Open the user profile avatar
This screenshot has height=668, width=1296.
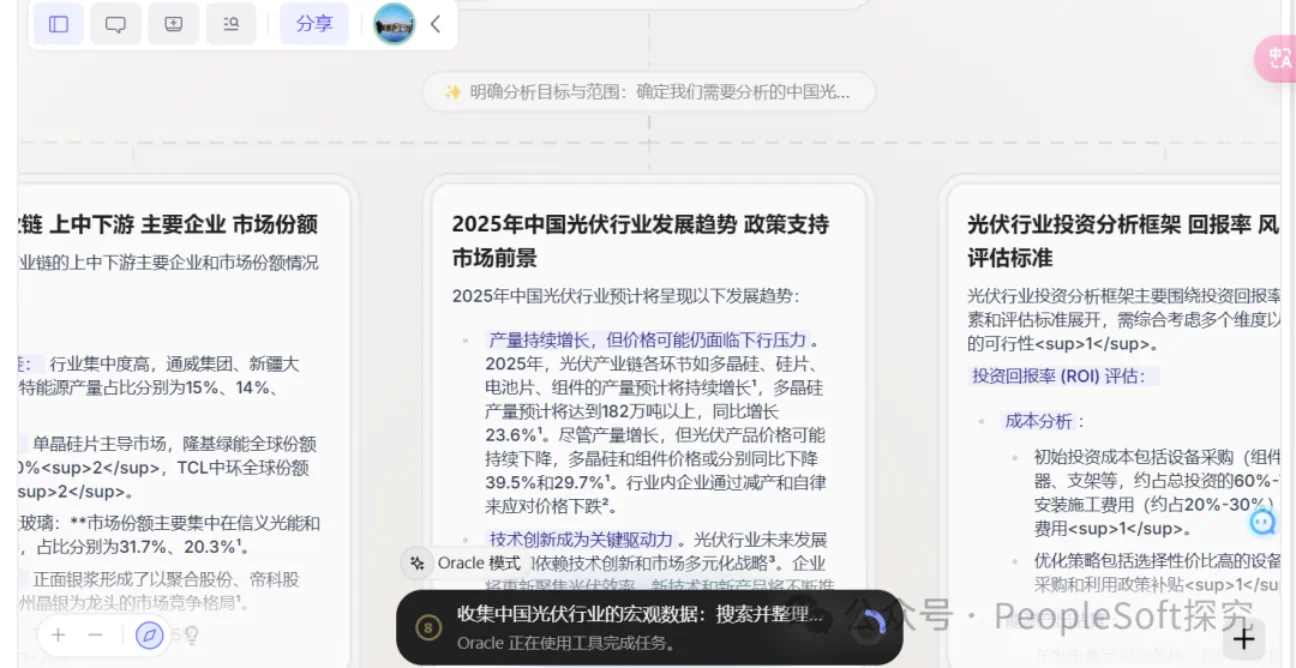(x=394, y=24)
